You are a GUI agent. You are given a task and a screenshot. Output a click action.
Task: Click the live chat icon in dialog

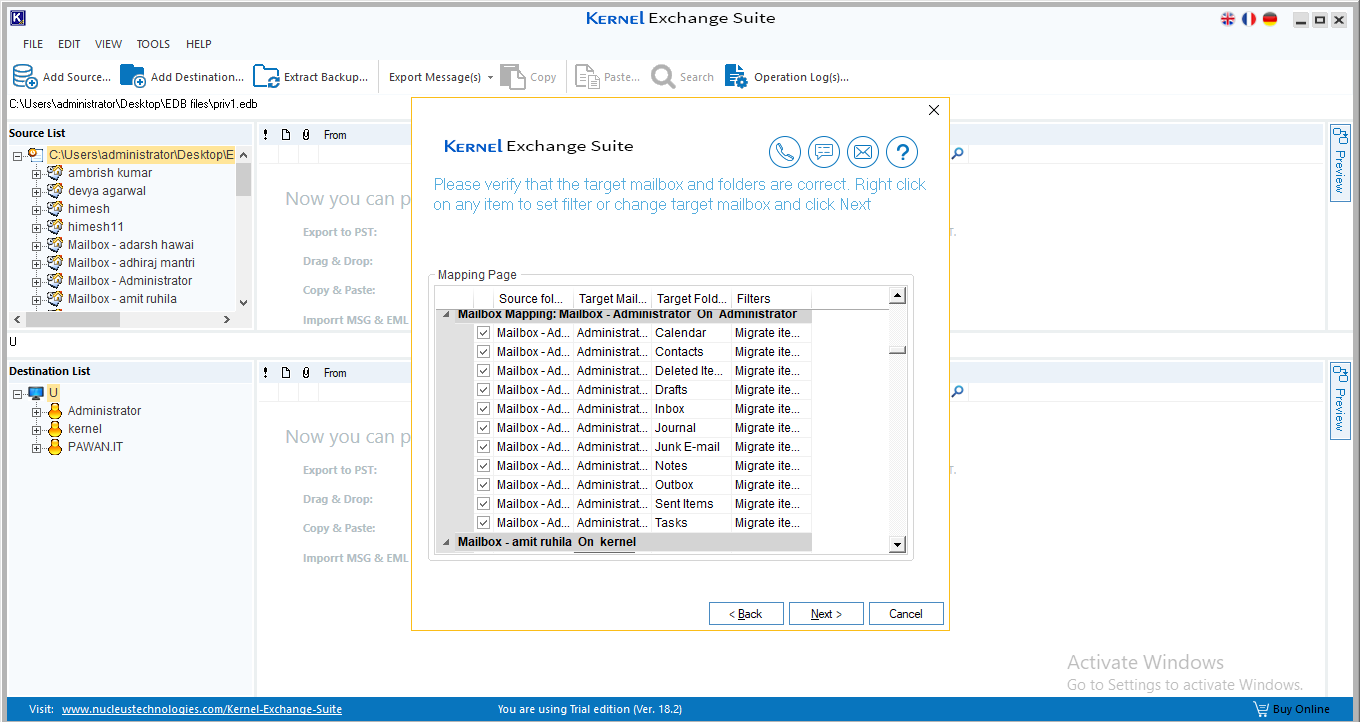tap(824, 152)
